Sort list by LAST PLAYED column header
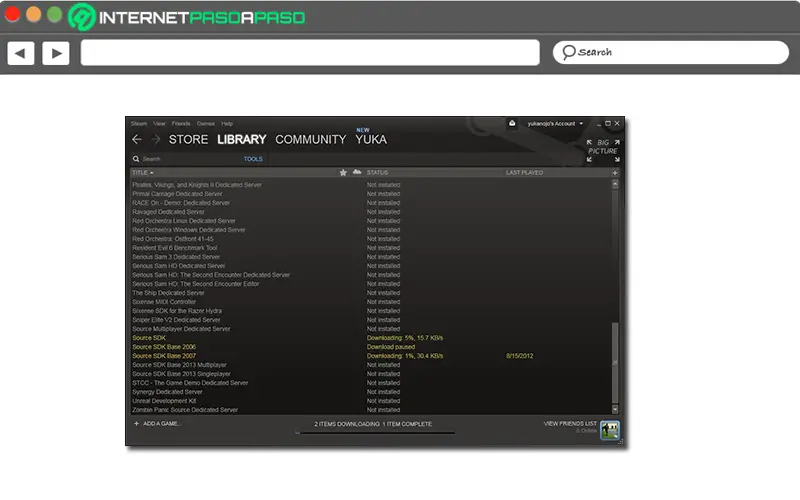This screenshot has width=800, height=500. (524, 172)
